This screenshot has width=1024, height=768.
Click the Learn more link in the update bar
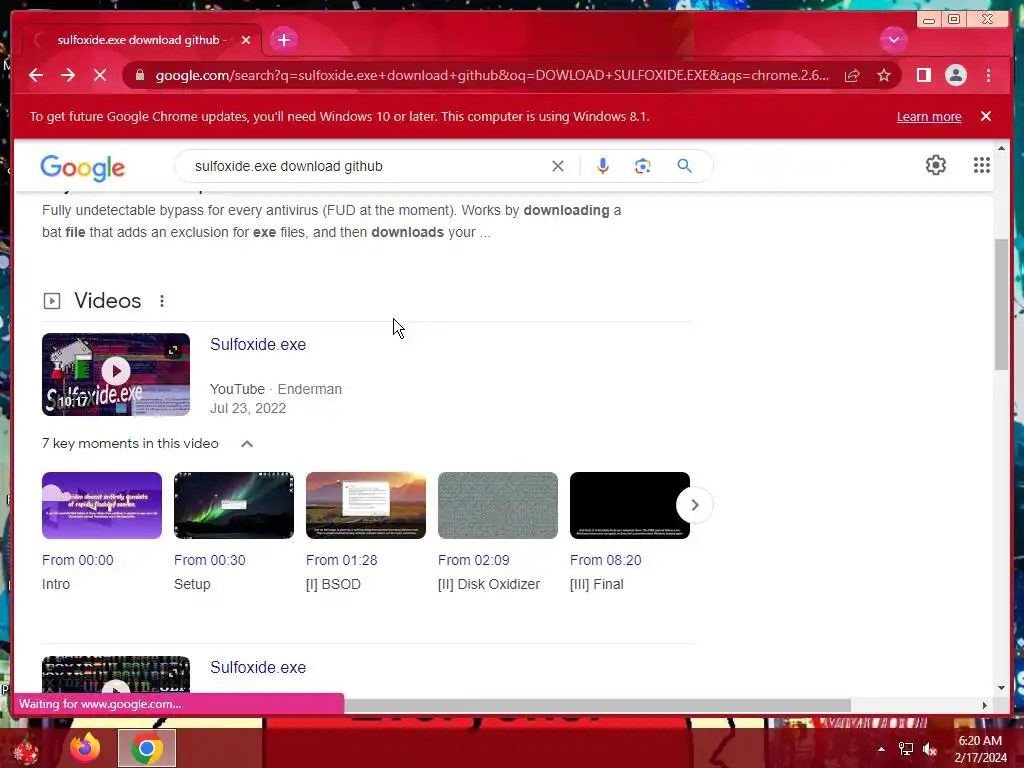click(929, 116)
